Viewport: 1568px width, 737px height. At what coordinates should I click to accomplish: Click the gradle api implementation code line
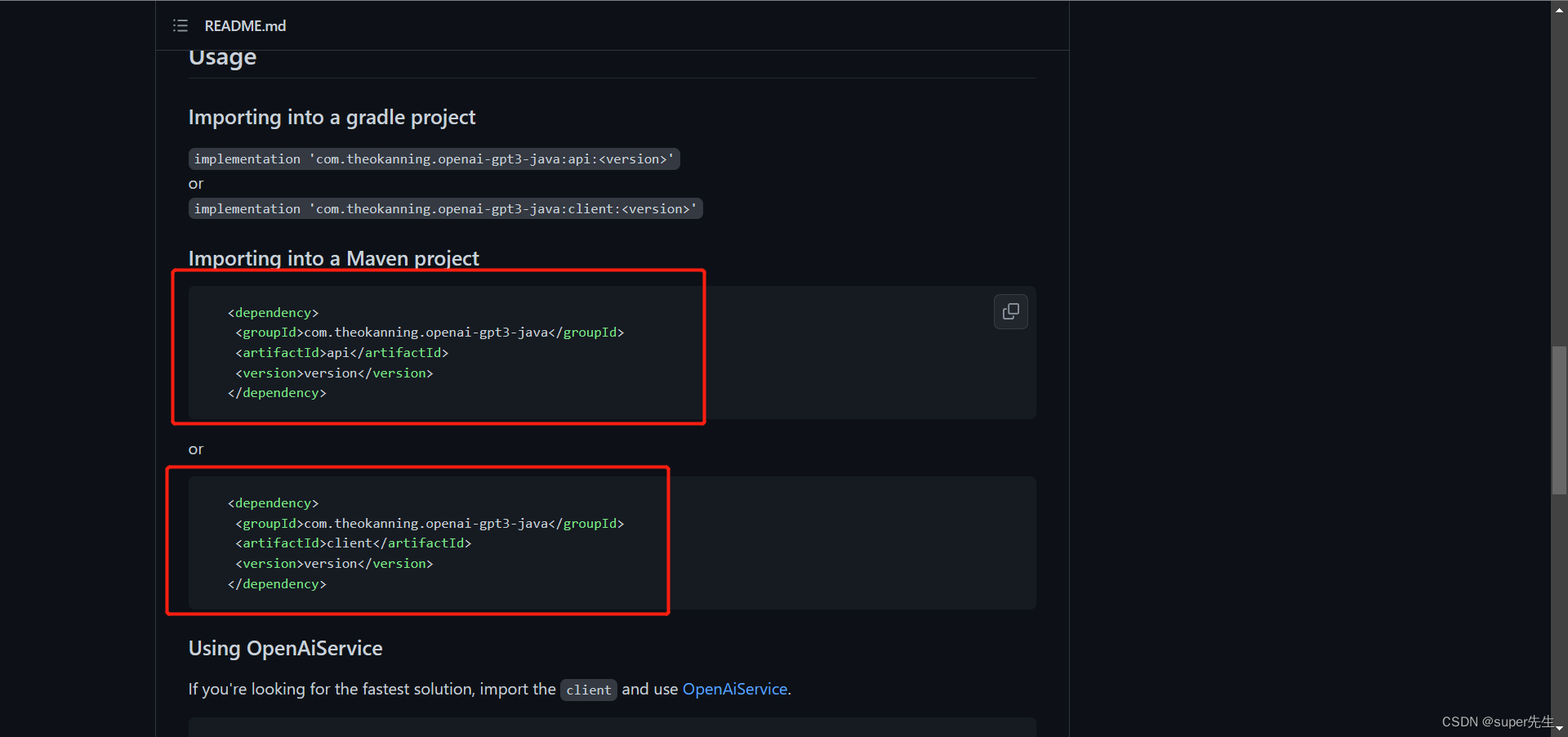coord(434,159)
